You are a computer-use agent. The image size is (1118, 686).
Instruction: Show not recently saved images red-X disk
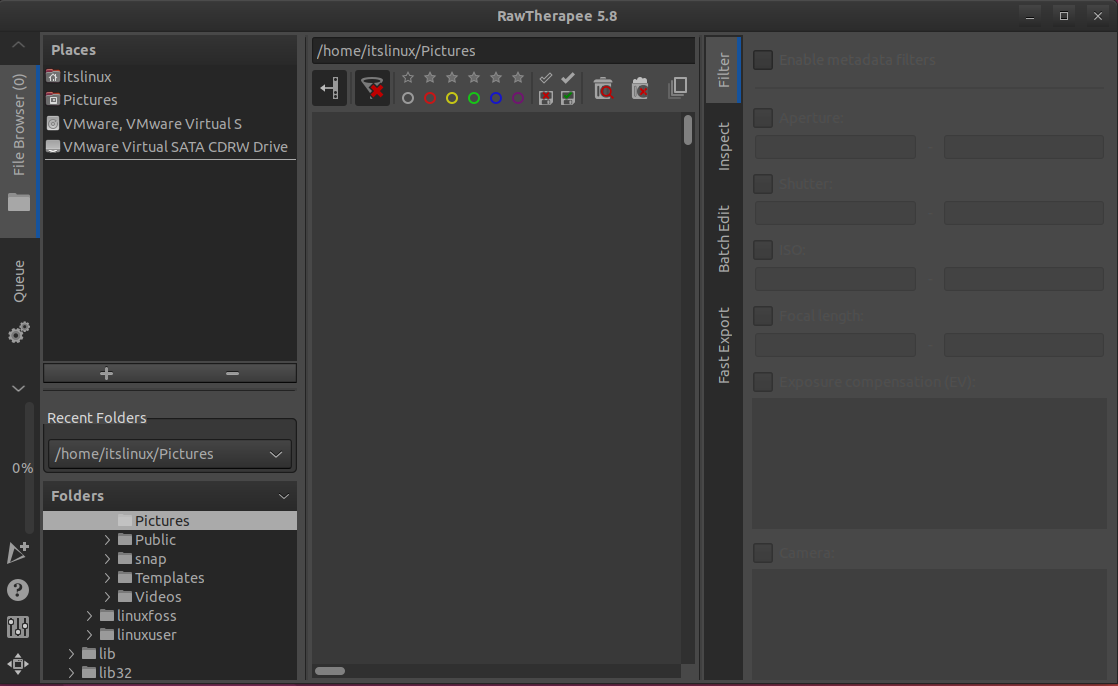pyautogui.click(x=546, y=98)
